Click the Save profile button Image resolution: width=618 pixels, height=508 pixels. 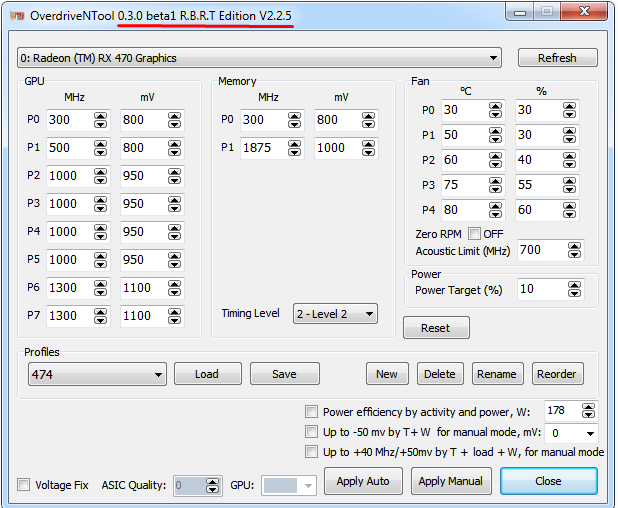pos(285,374)
